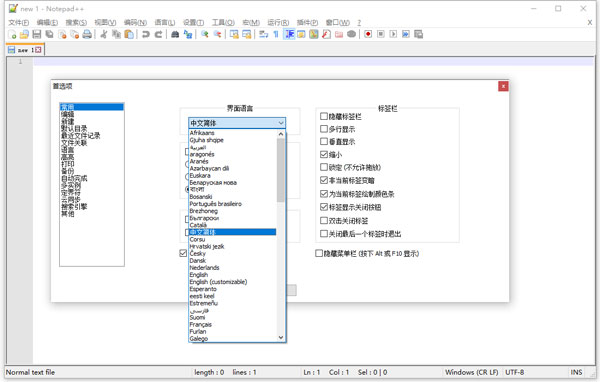Collapse the 中文简体 language combo box
This screenshot has width=600, height=382.
(x=237, y=123)
